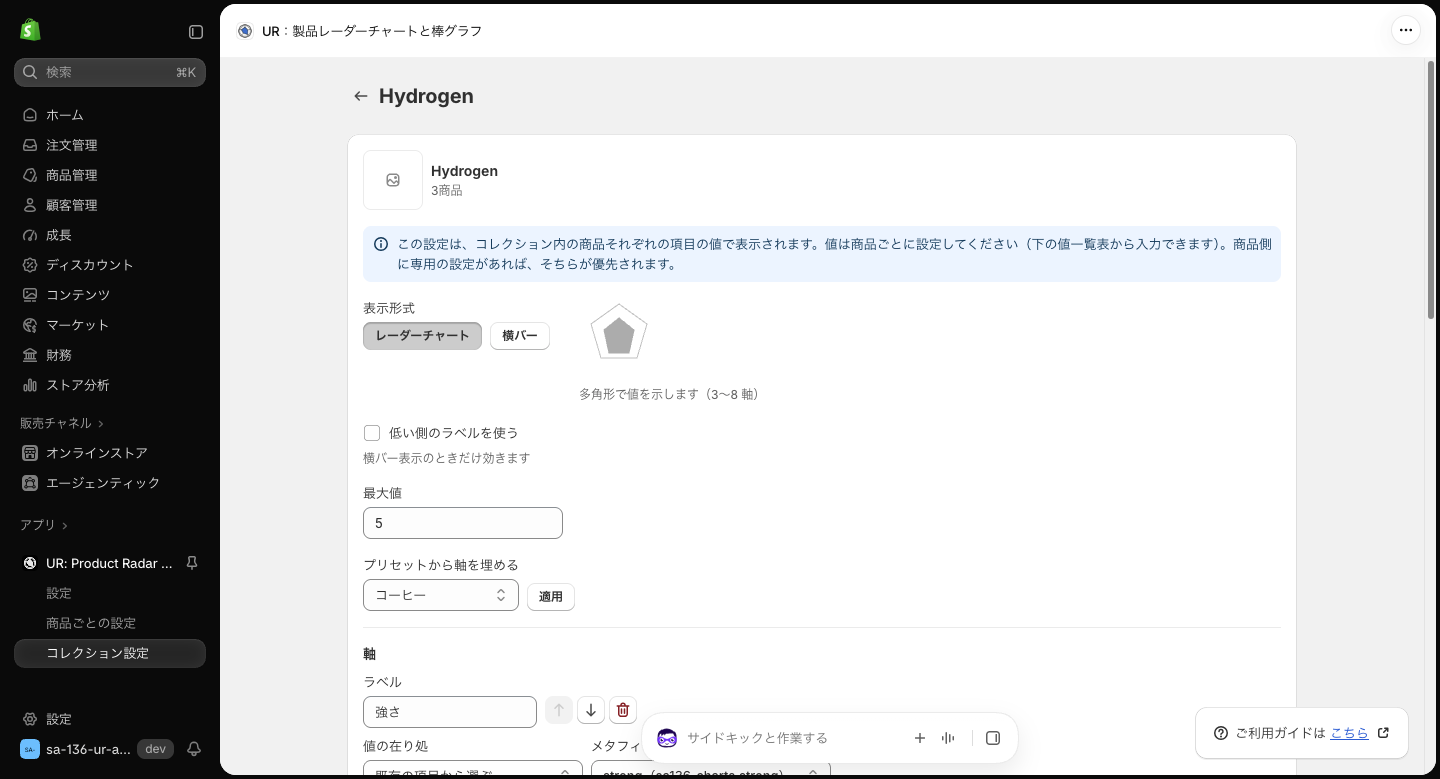
Task: Move the 強さ axis down
Action: [591, 710]
